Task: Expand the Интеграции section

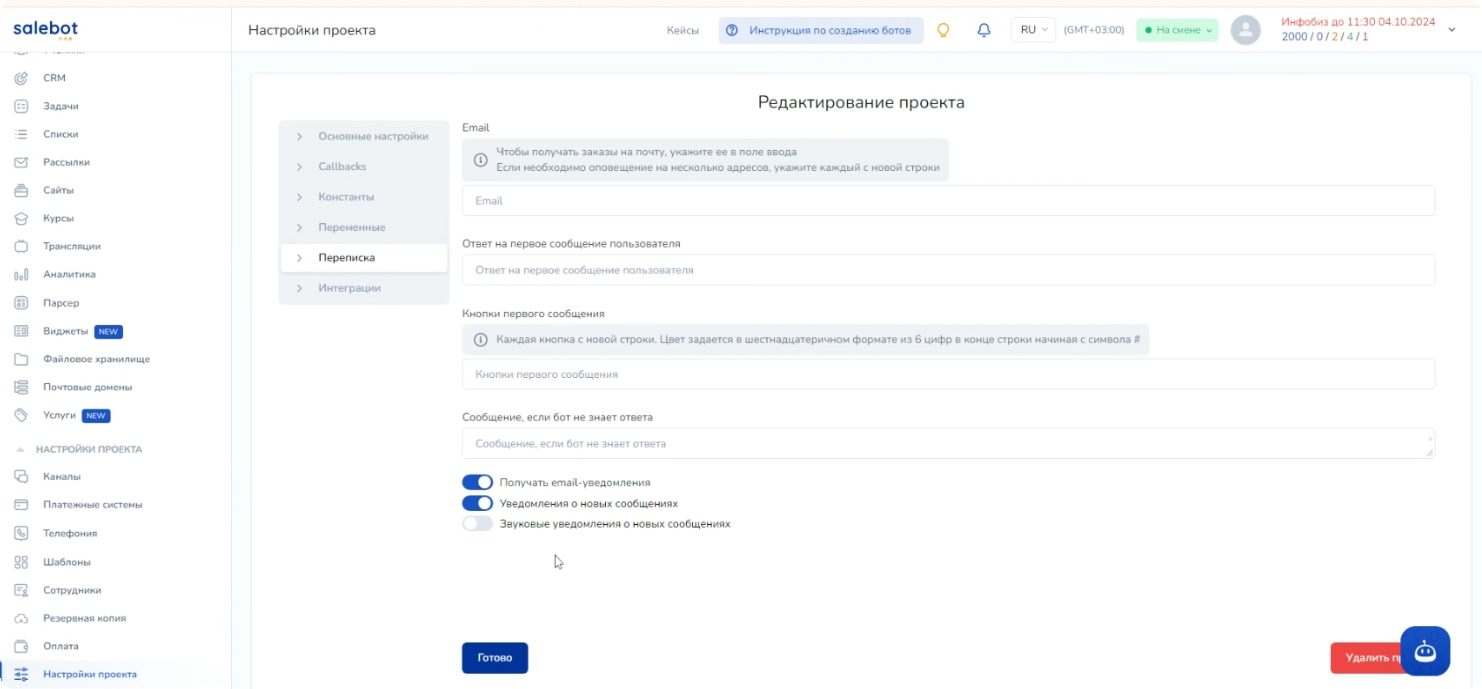Action: coord(364,288)
